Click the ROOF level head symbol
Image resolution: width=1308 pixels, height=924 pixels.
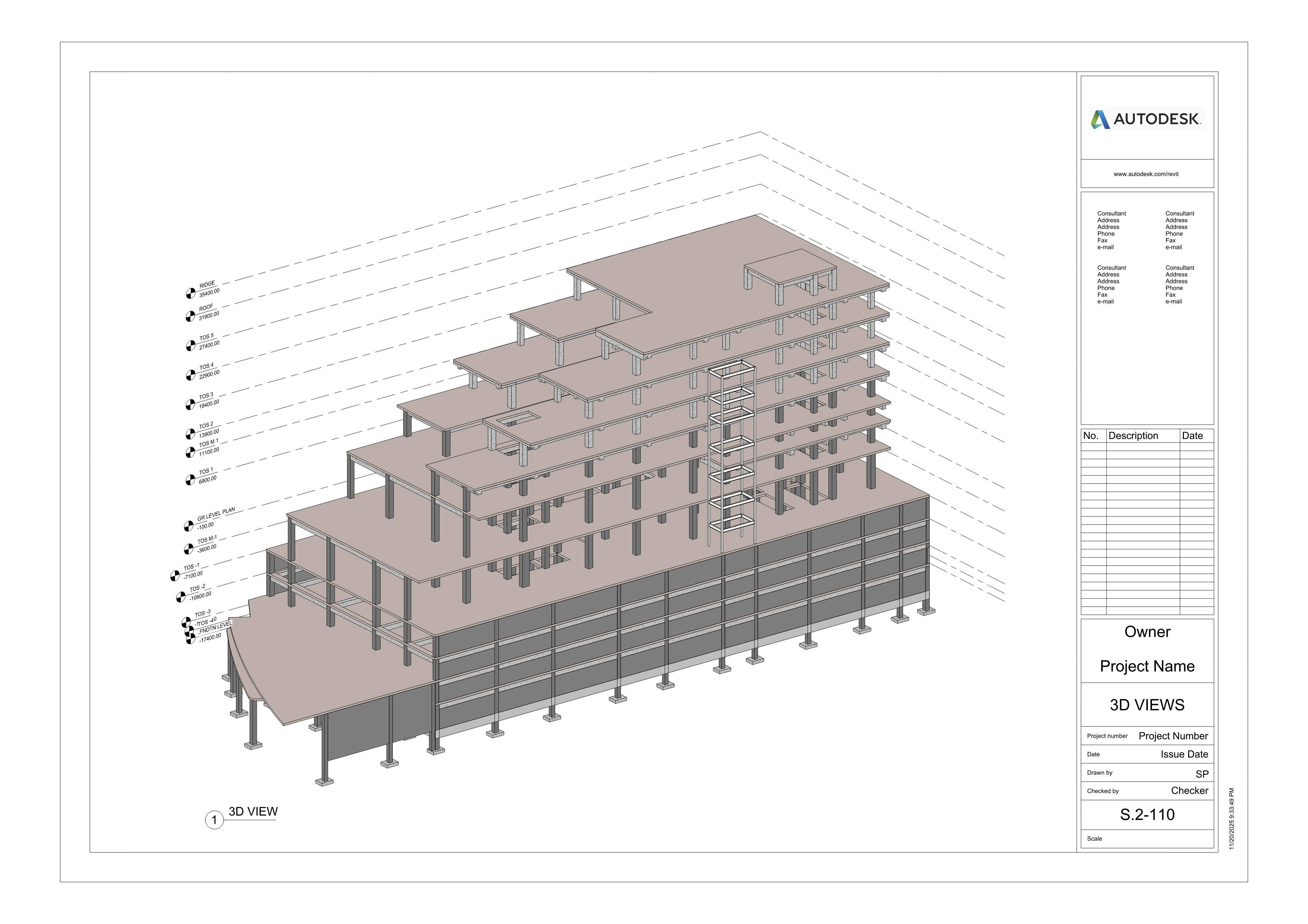click(x=190, y=316)
